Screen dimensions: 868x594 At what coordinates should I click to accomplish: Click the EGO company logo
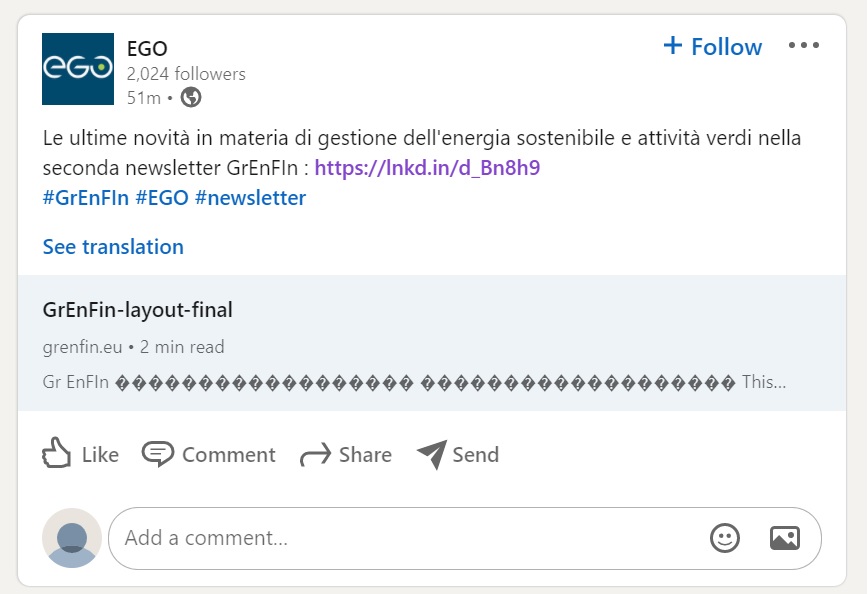[78, 69]
